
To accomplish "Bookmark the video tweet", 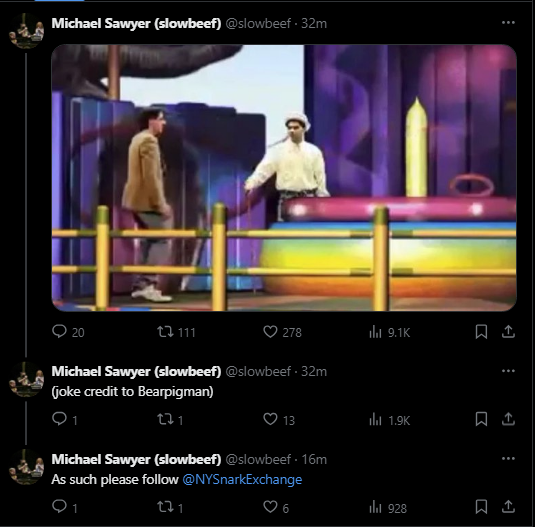I will click(x=481, y=332).
